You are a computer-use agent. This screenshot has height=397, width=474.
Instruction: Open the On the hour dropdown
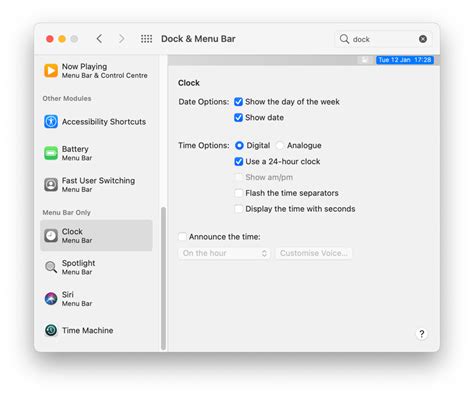[x=224, y=253]
